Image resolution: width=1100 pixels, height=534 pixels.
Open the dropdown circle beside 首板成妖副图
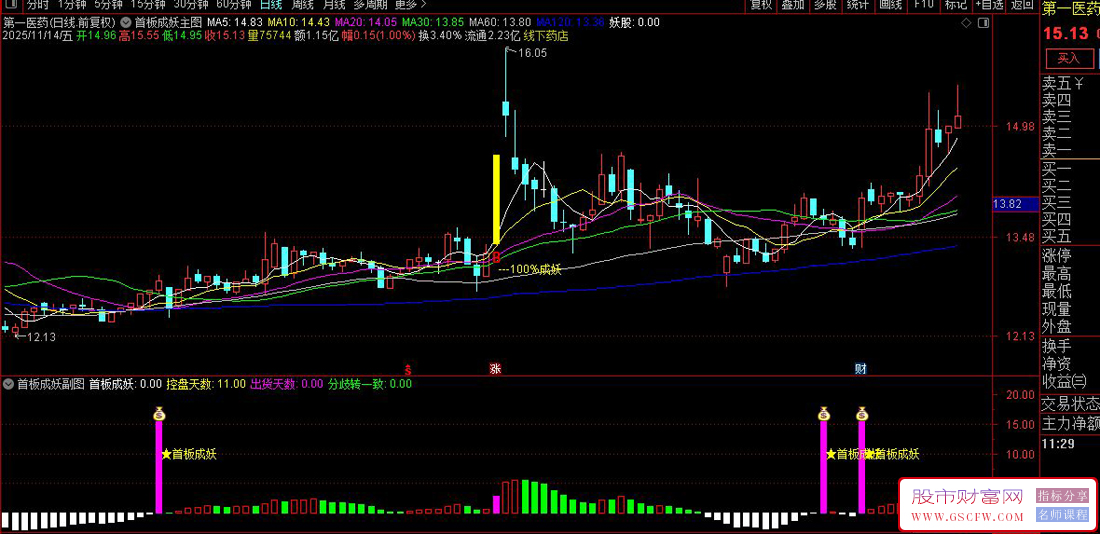click(x=8, y=384)
